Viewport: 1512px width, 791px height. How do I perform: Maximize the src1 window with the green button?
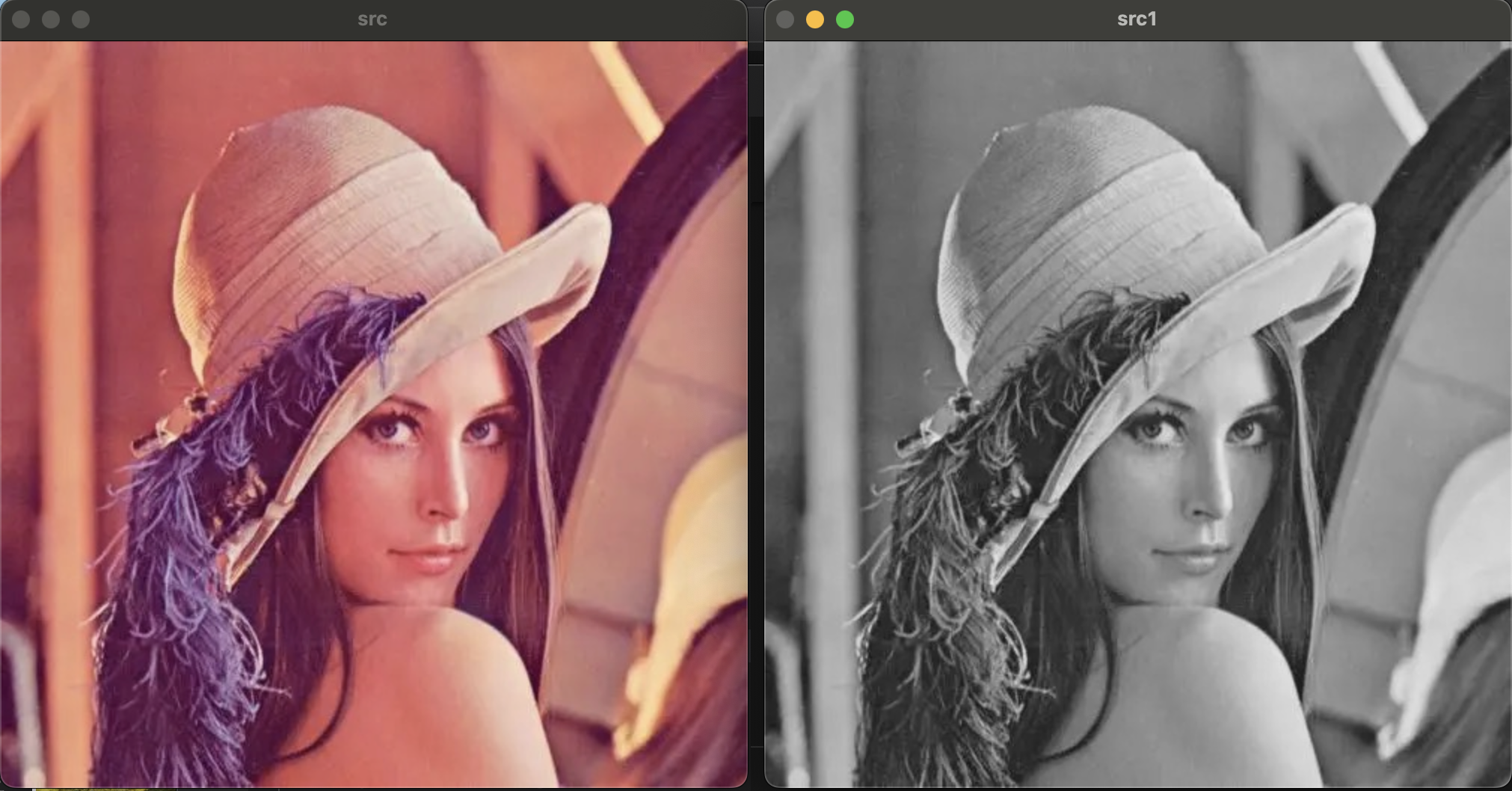tap(845, 19)
